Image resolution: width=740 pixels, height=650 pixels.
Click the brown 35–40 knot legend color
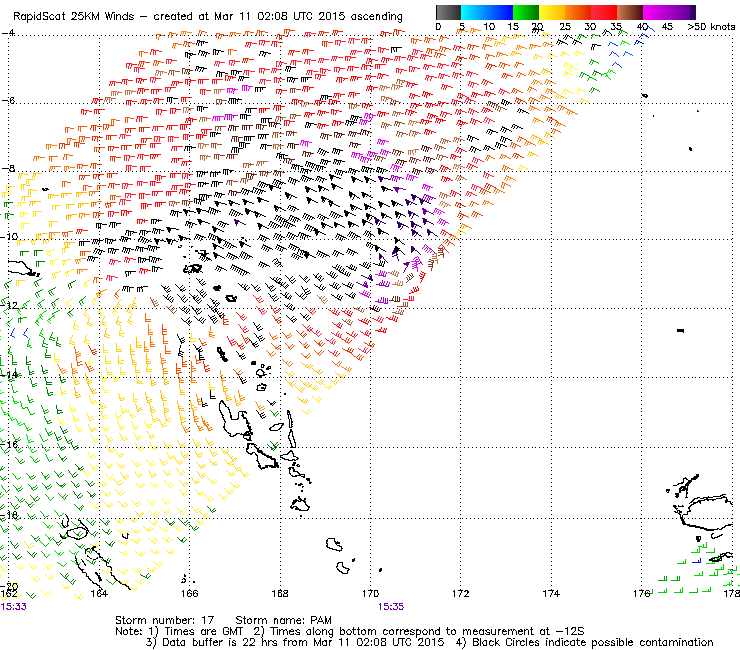[630, 12]
